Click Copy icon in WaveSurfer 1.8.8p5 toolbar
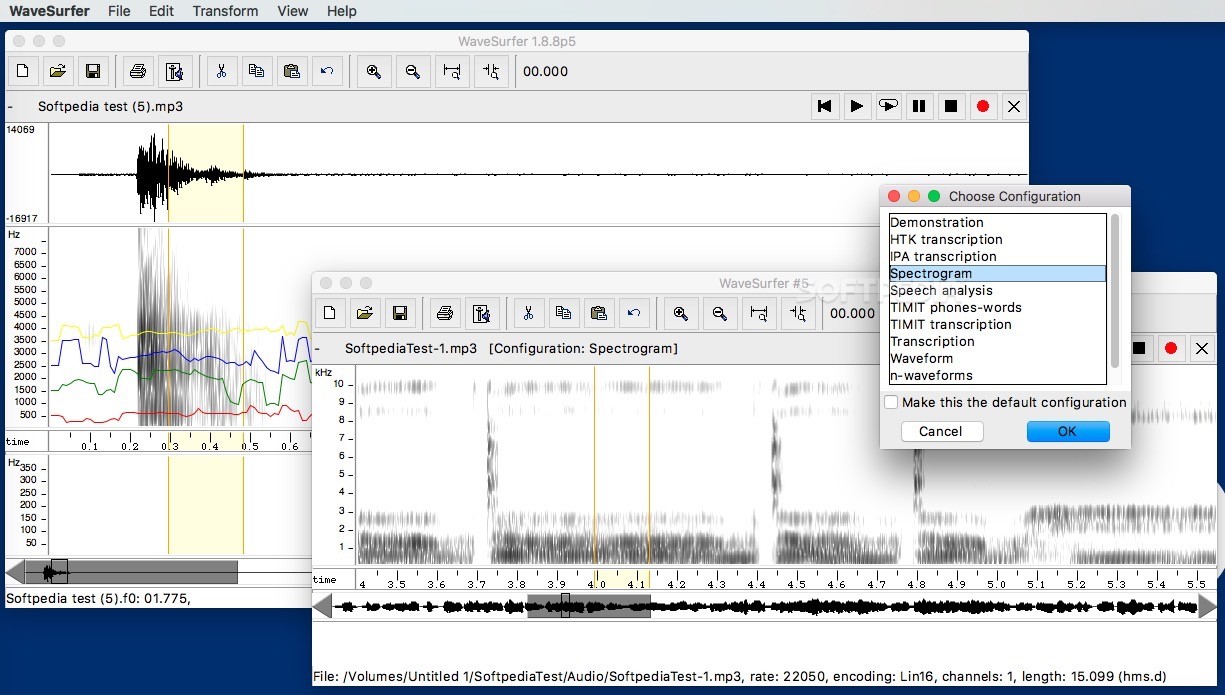This screenshot has width=1225, height=695. pos(256,71)
